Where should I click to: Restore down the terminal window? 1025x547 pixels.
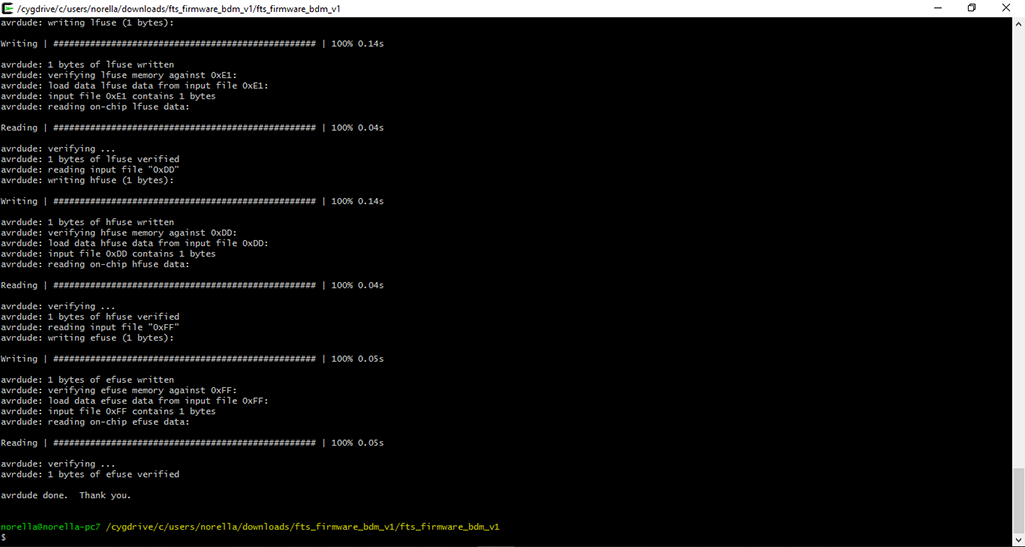(971, 8)
